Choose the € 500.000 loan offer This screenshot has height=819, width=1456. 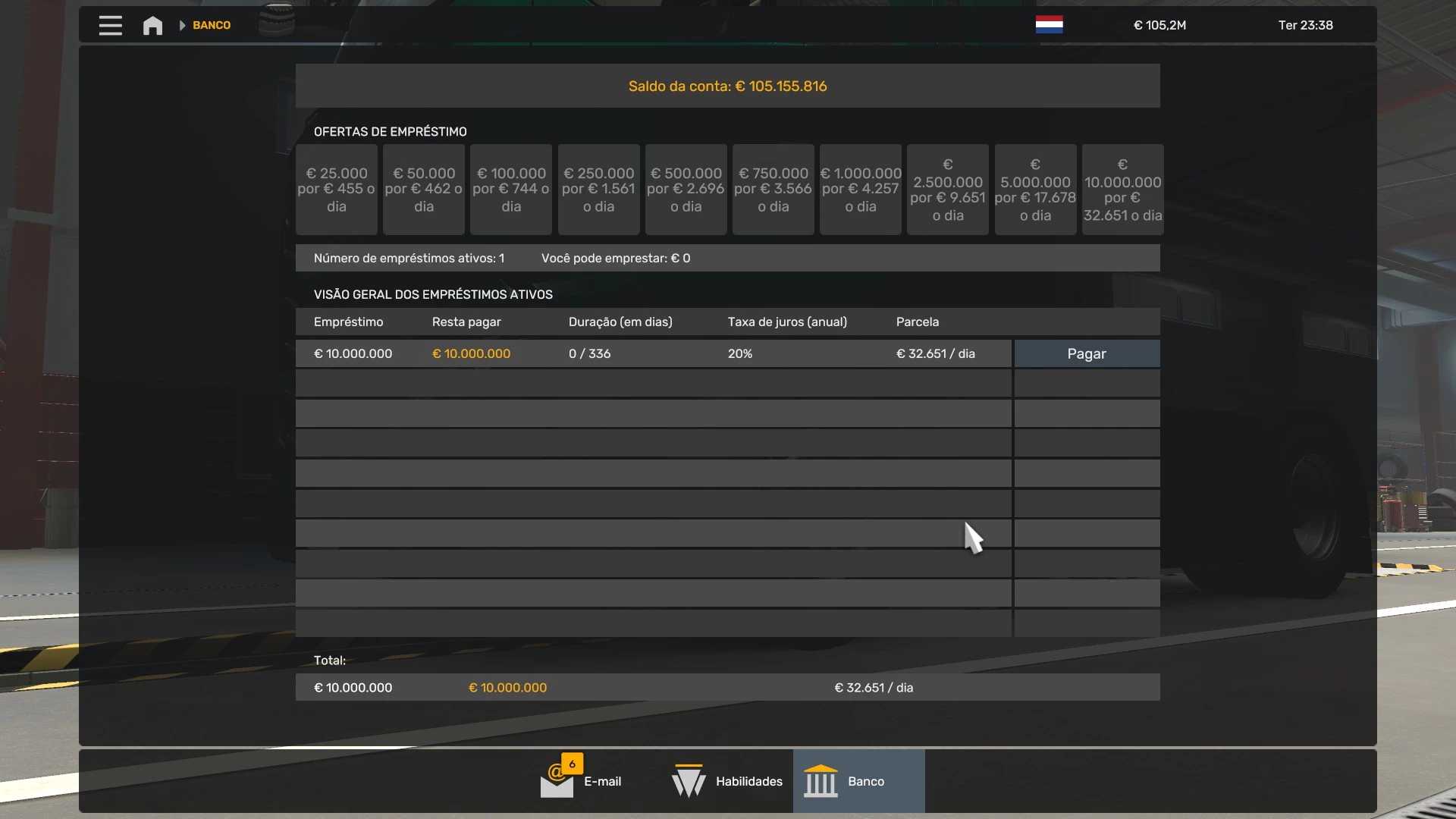(686, 190)
